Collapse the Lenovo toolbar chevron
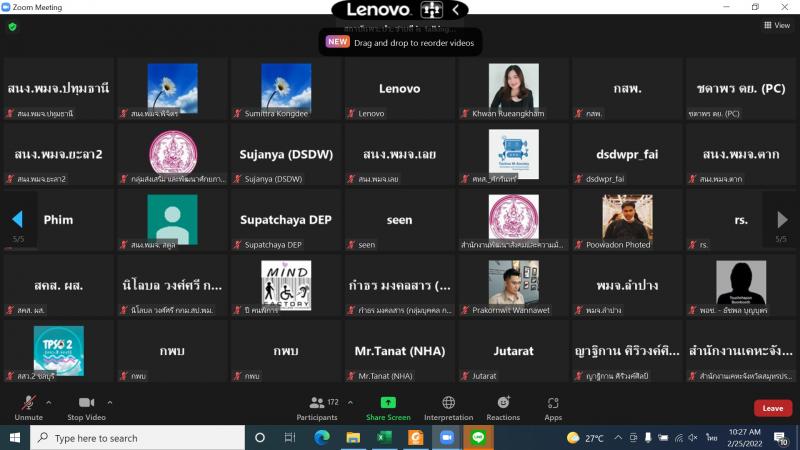Screen dimensions: 800x450 pos(456,9)
